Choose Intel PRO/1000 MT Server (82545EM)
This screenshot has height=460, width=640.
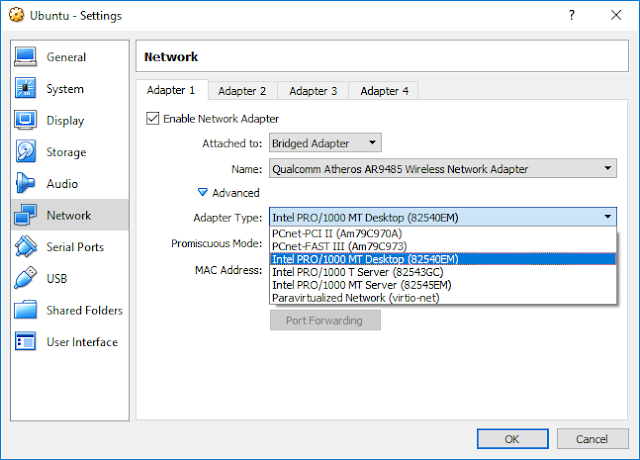(x=443, y=285)
